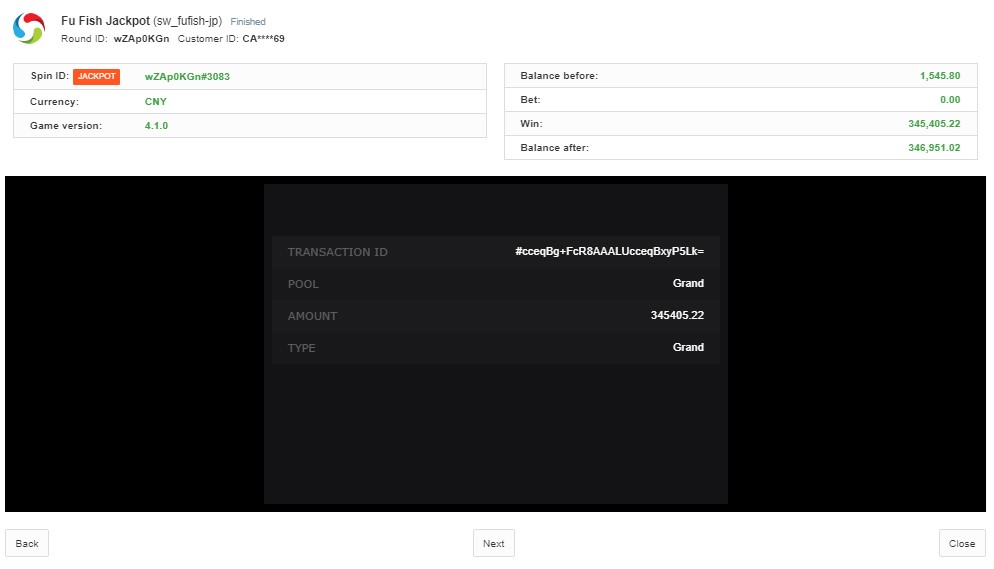Image resolution: width=994 pixels, height=569 pixels.
Task: Select game version 4.1.0 value
Action: click(x=156, y=125)
